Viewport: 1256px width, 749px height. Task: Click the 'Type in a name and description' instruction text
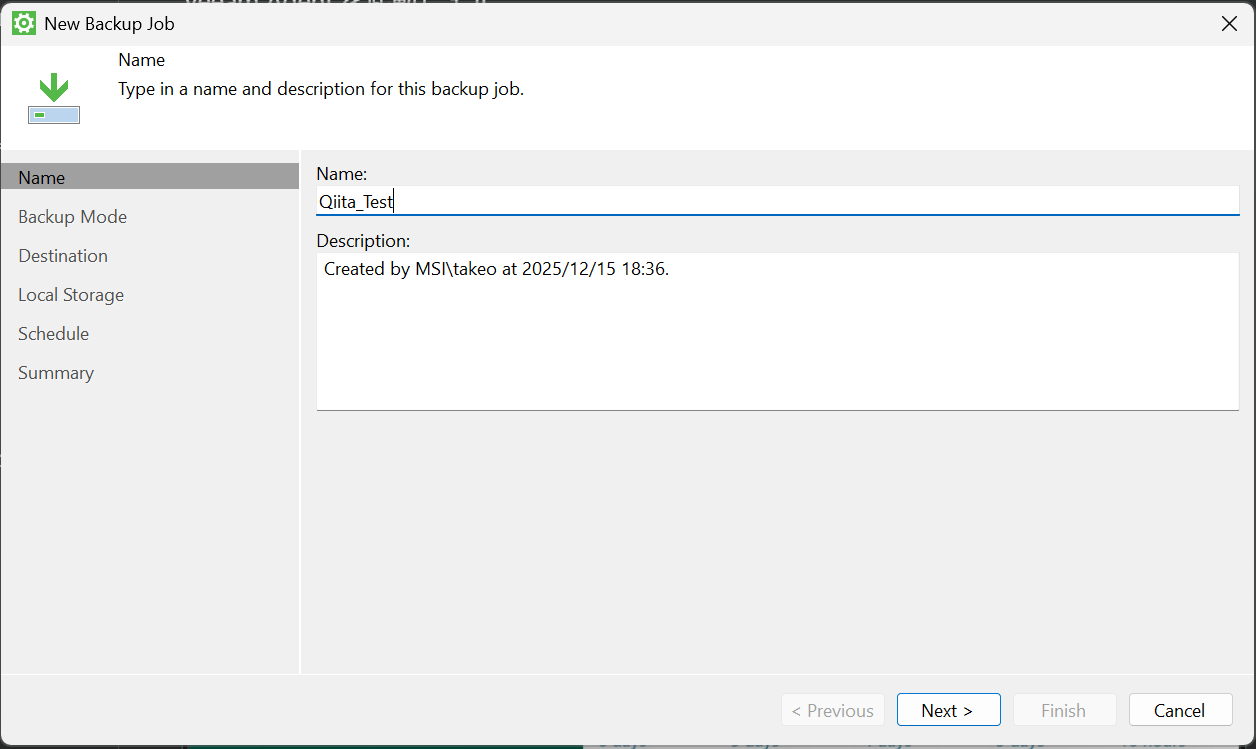click(321, 89)
